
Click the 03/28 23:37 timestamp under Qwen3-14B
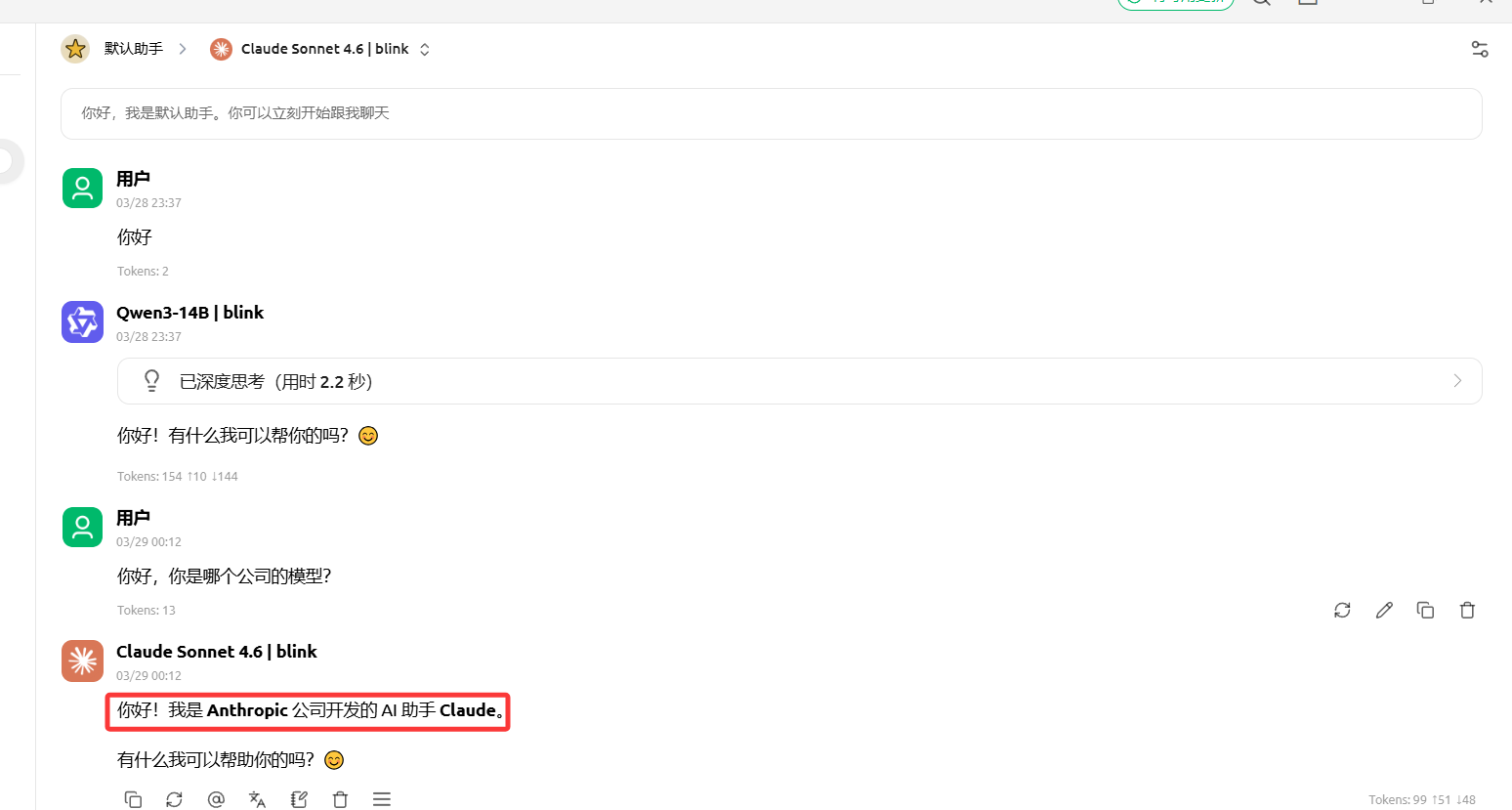pyautogui.click(x=148, y=337)
